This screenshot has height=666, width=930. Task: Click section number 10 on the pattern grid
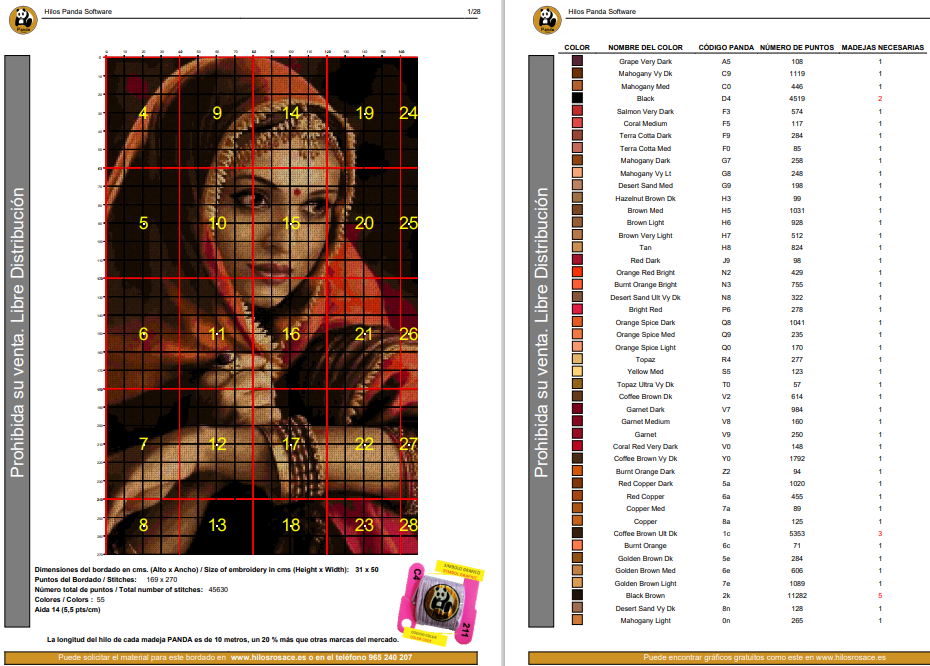(217, 223)
